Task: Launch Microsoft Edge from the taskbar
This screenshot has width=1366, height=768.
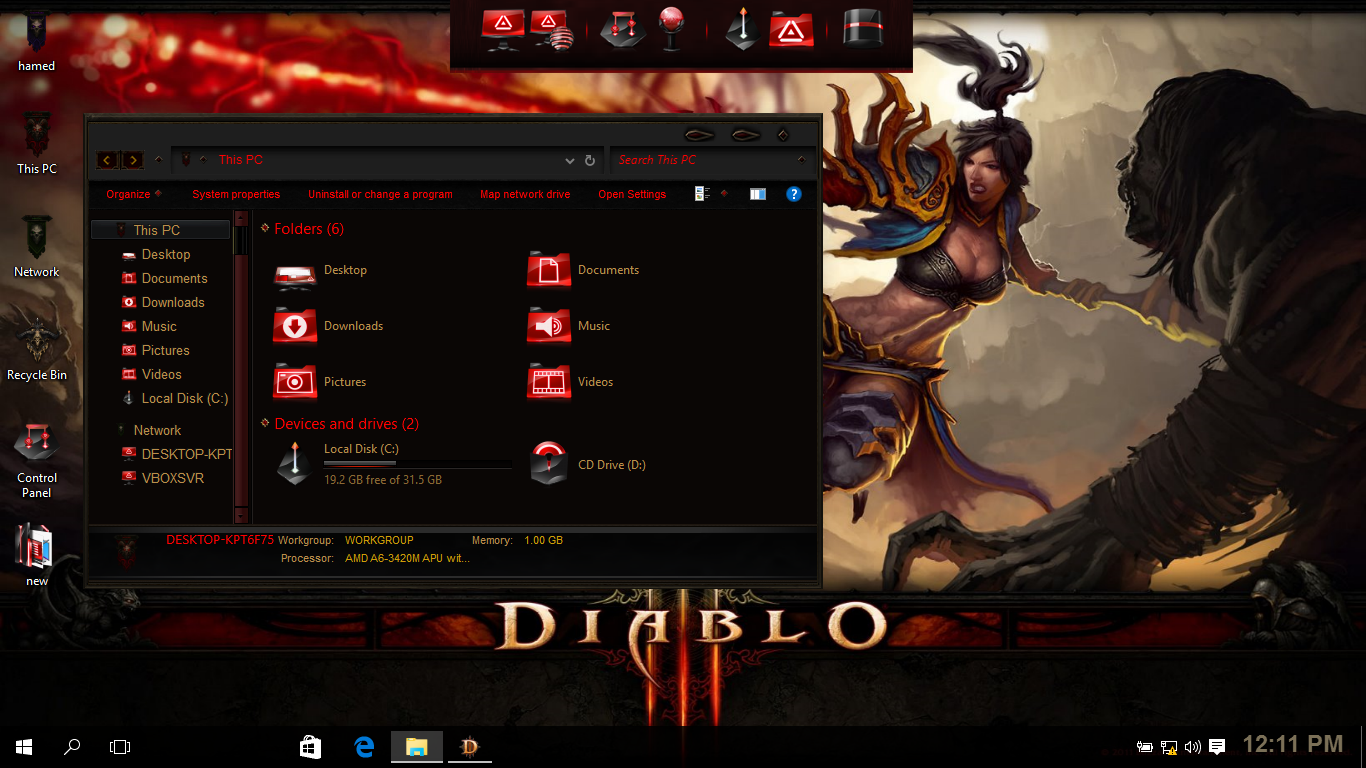Action: point(364,746)
